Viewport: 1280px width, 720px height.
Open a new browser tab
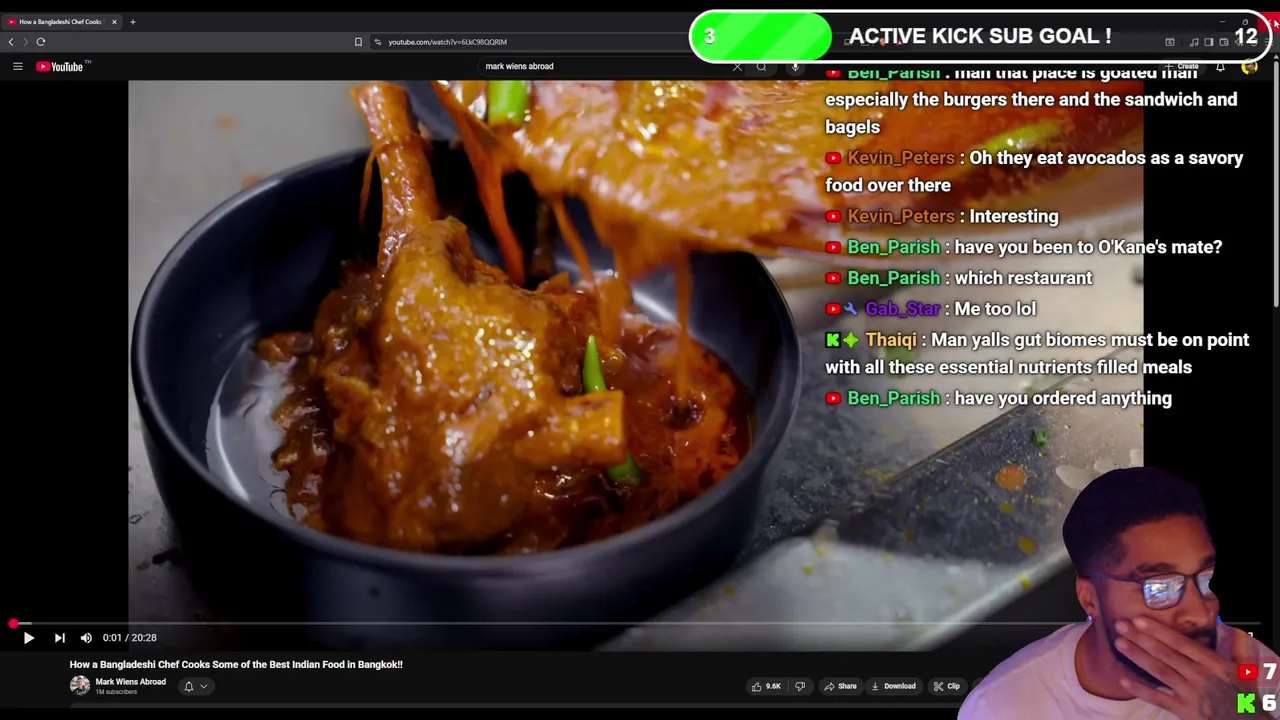coord(132,21)
